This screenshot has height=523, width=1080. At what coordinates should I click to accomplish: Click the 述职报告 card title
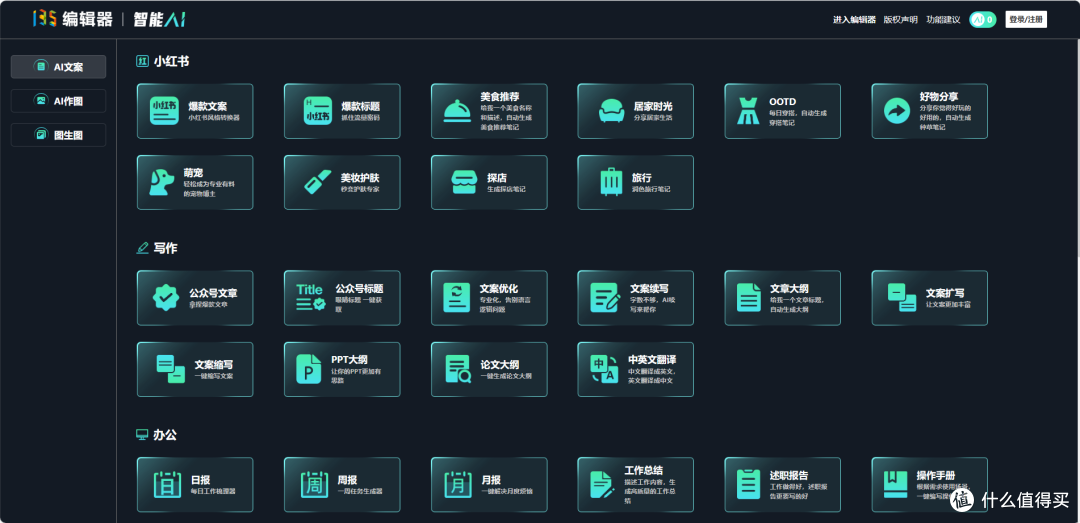pos(789,475)
